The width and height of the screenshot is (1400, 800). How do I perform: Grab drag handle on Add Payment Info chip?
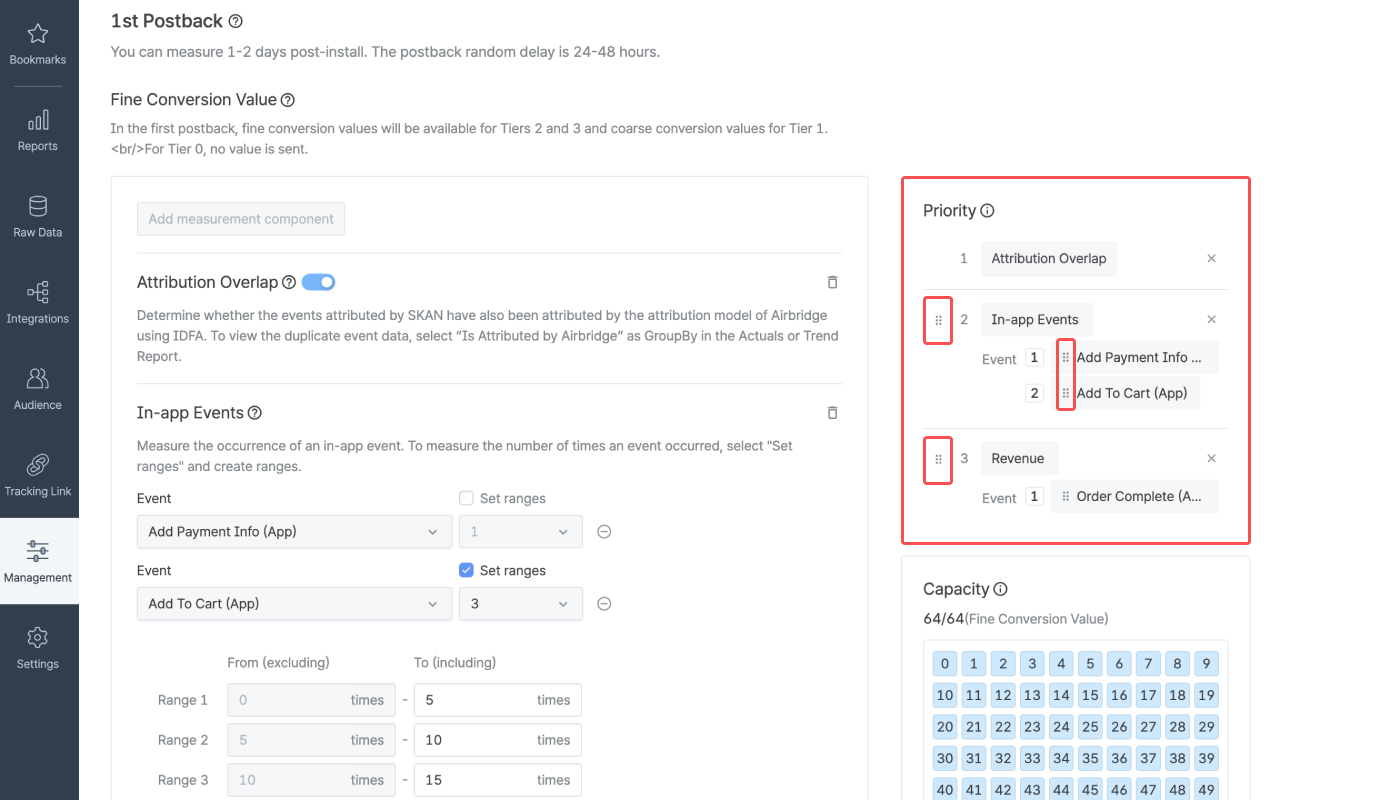[1066, 358]
